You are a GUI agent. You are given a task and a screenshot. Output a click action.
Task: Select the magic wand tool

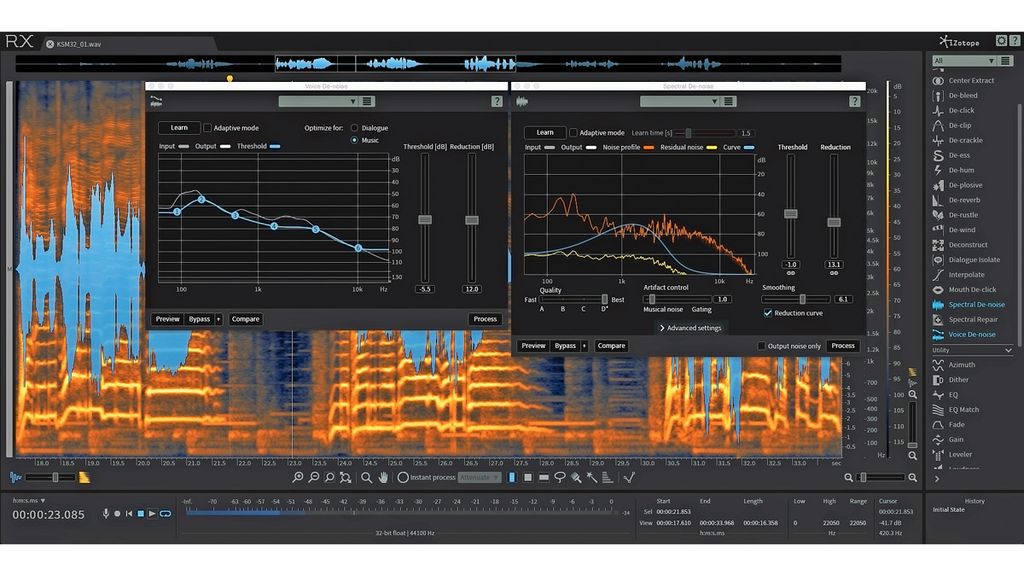592,478
